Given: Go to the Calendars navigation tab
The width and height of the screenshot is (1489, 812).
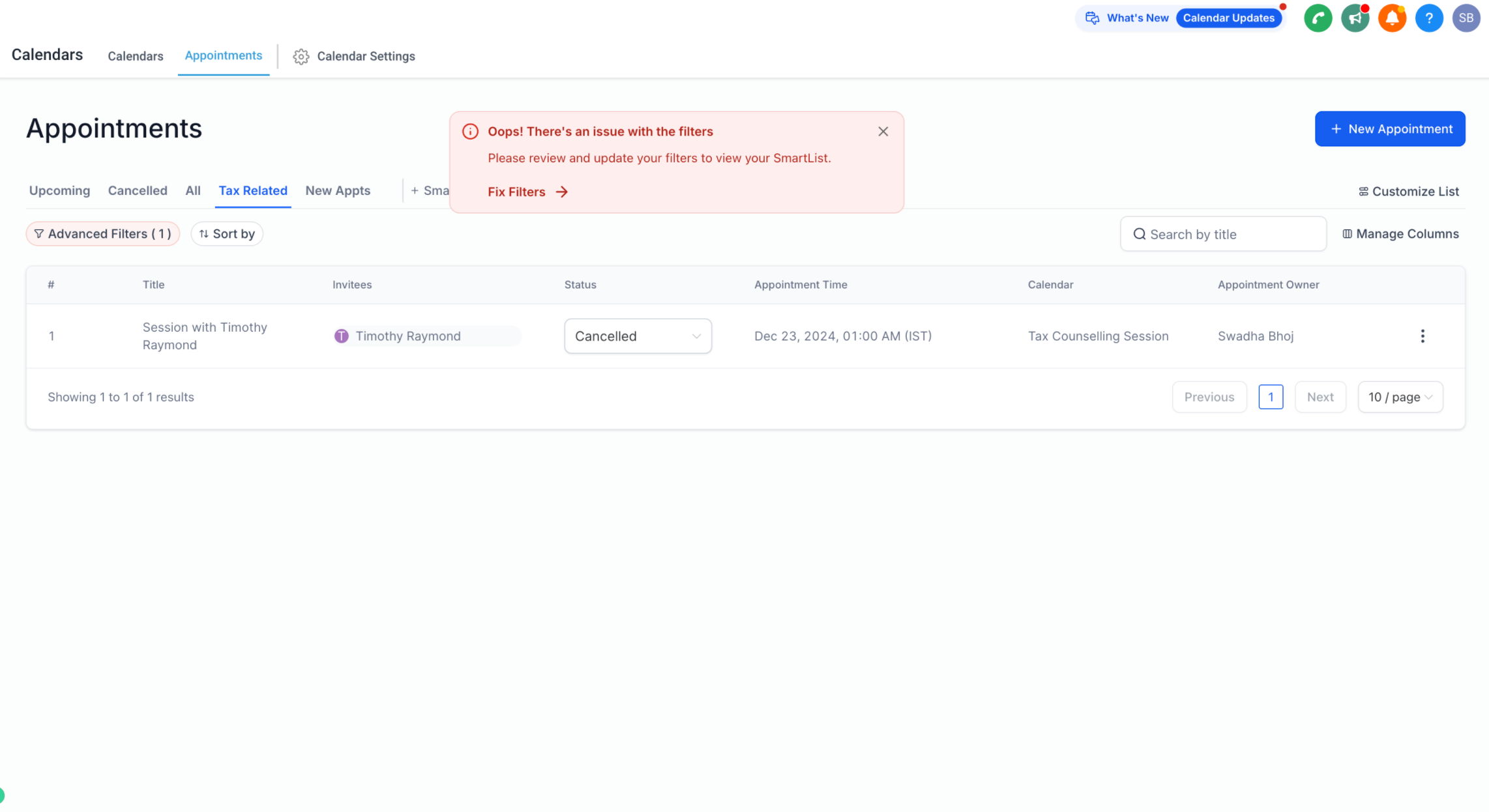Looking at the screenshot, I should click(x=136, y=57).
